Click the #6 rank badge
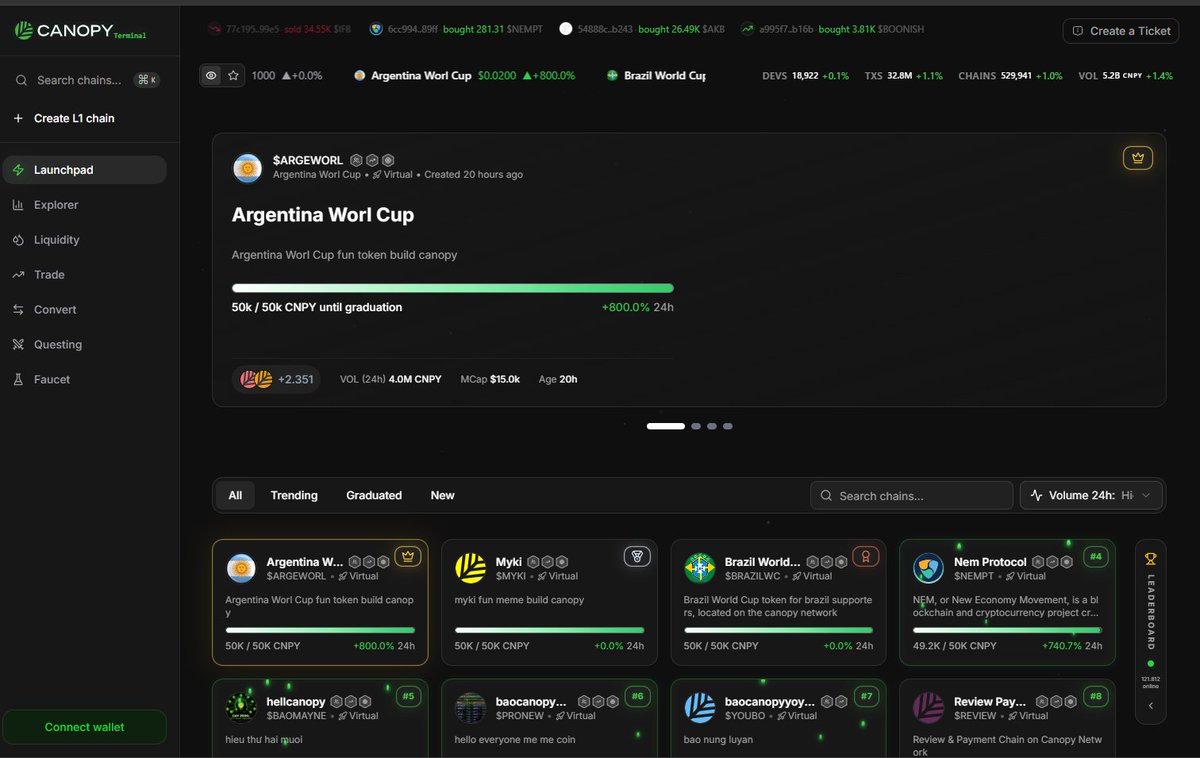The image size is (1200, 758). [638, 696]
